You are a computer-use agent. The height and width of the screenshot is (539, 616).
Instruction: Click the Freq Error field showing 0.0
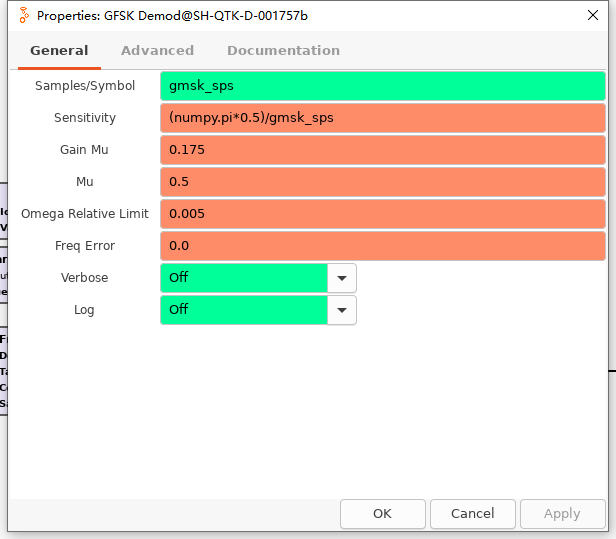point(383,246)
